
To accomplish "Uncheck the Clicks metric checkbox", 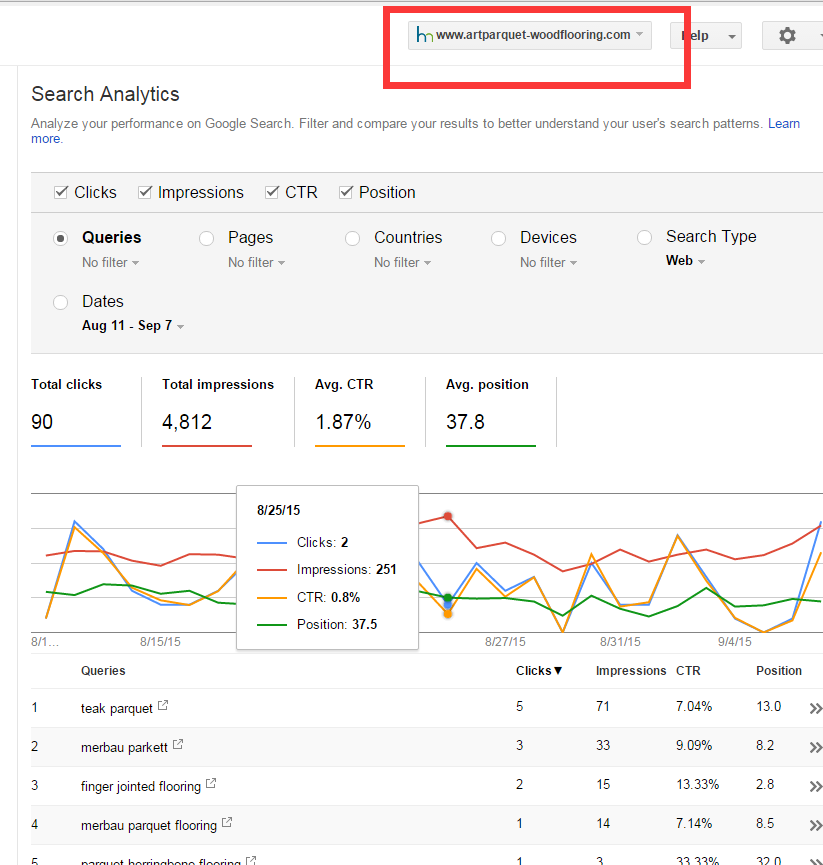I will pos(61,193).
